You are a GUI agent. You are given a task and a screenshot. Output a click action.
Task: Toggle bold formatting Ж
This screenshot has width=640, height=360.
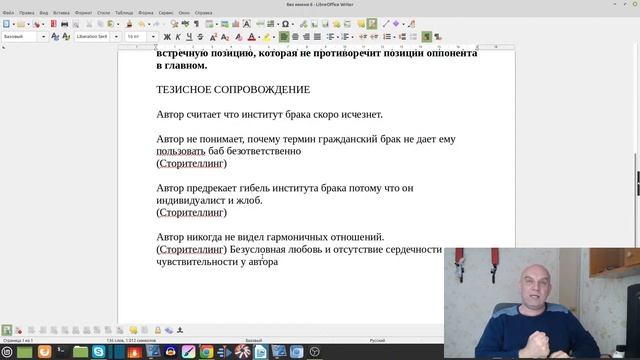tap(167, 37)
